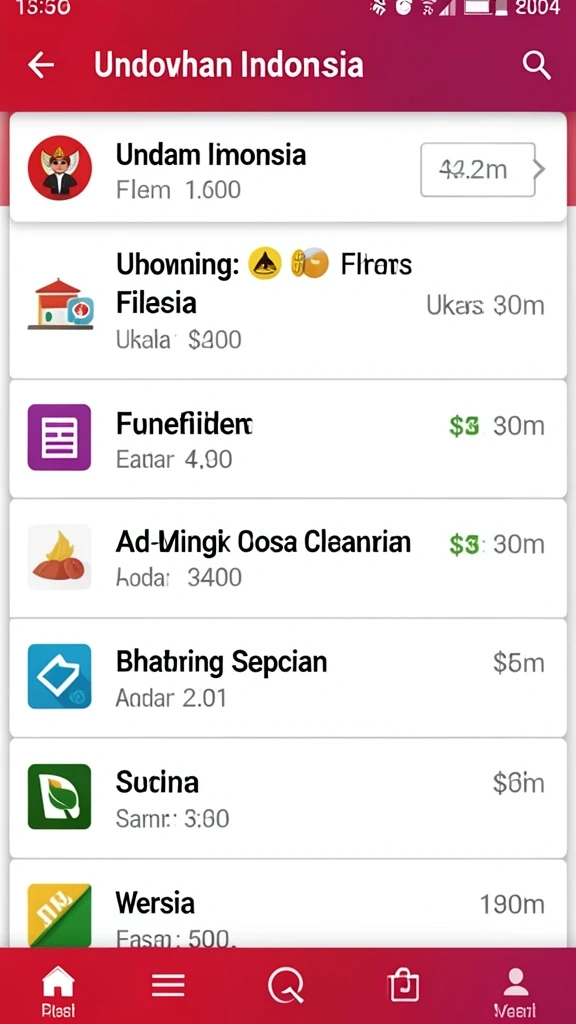Click the 42.2m box button

coord(477,170)
